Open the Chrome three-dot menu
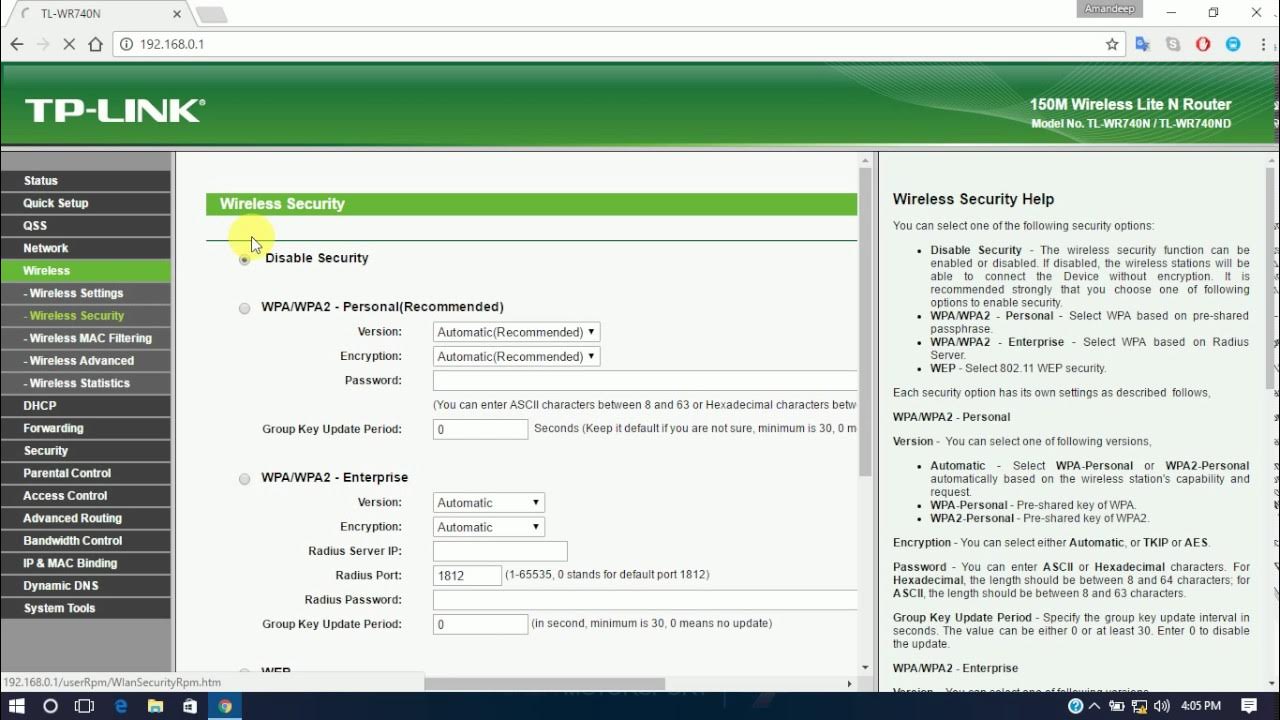The image size is (1280, 720). pos(1264,44)
